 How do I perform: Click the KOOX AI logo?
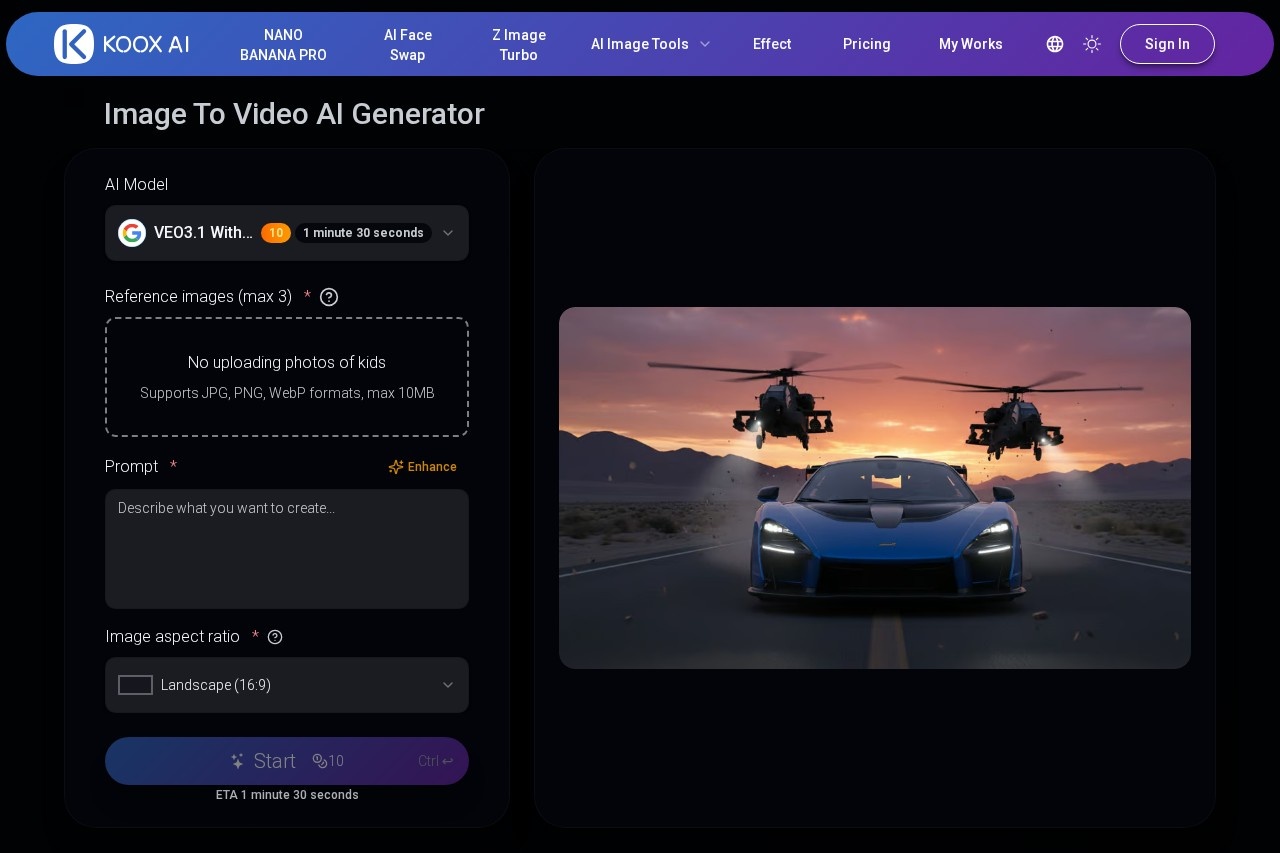[x=120, y=44]
